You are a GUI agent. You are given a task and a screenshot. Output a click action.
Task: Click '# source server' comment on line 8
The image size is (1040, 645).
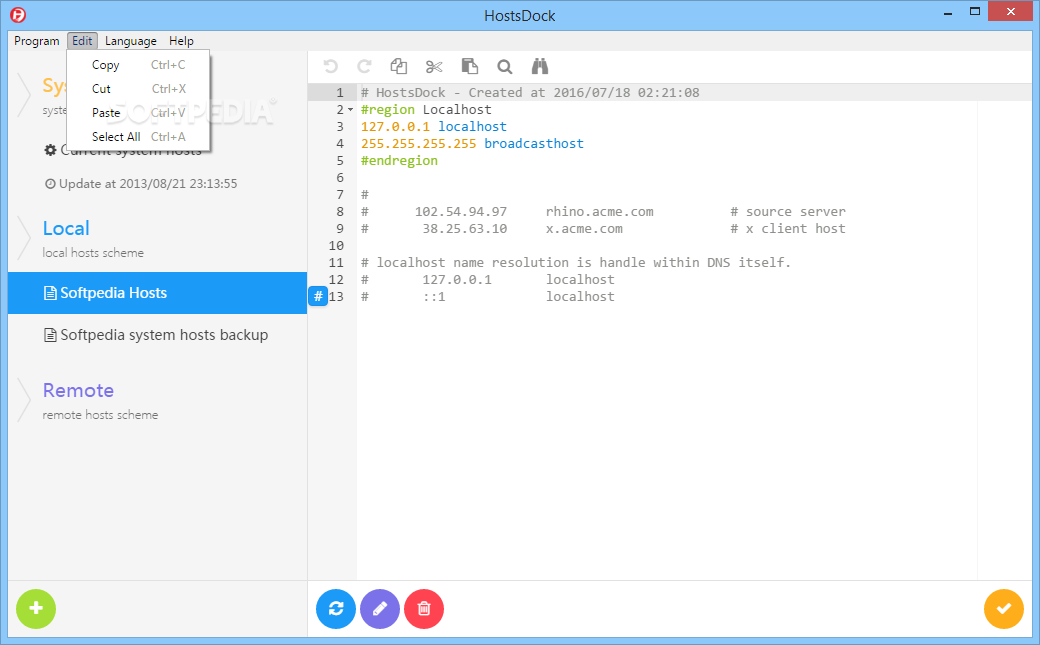click(x=788, y=212)
